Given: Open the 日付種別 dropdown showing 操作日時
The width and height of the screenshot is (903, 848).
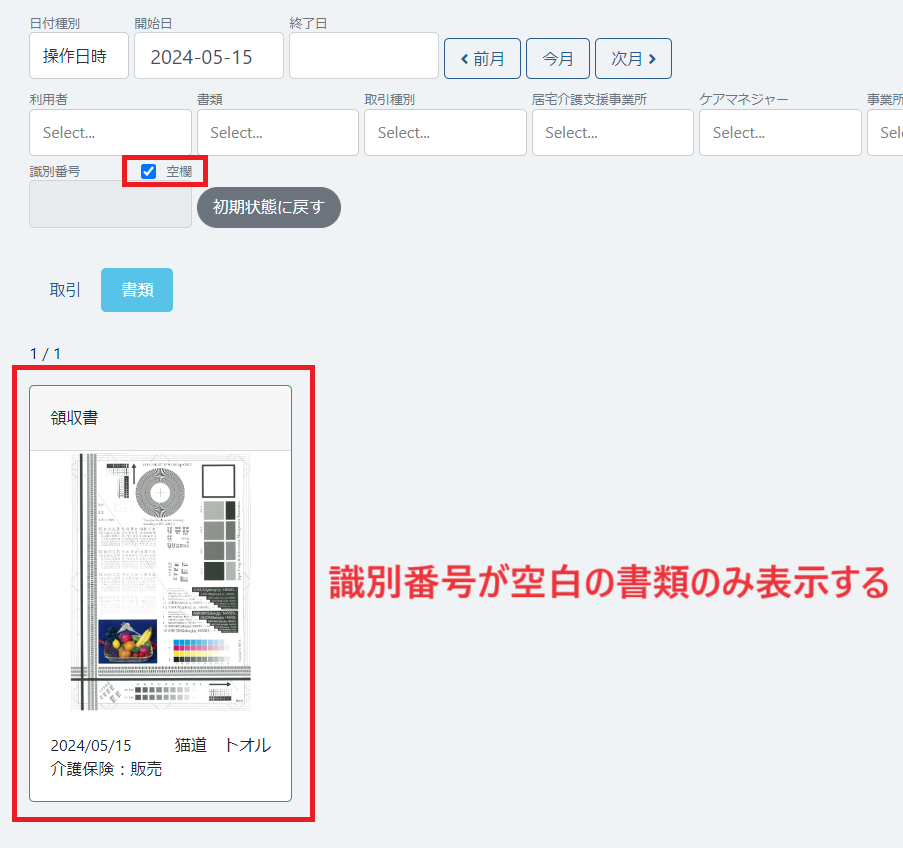Looking at the screenshot, I should [78, 56].
